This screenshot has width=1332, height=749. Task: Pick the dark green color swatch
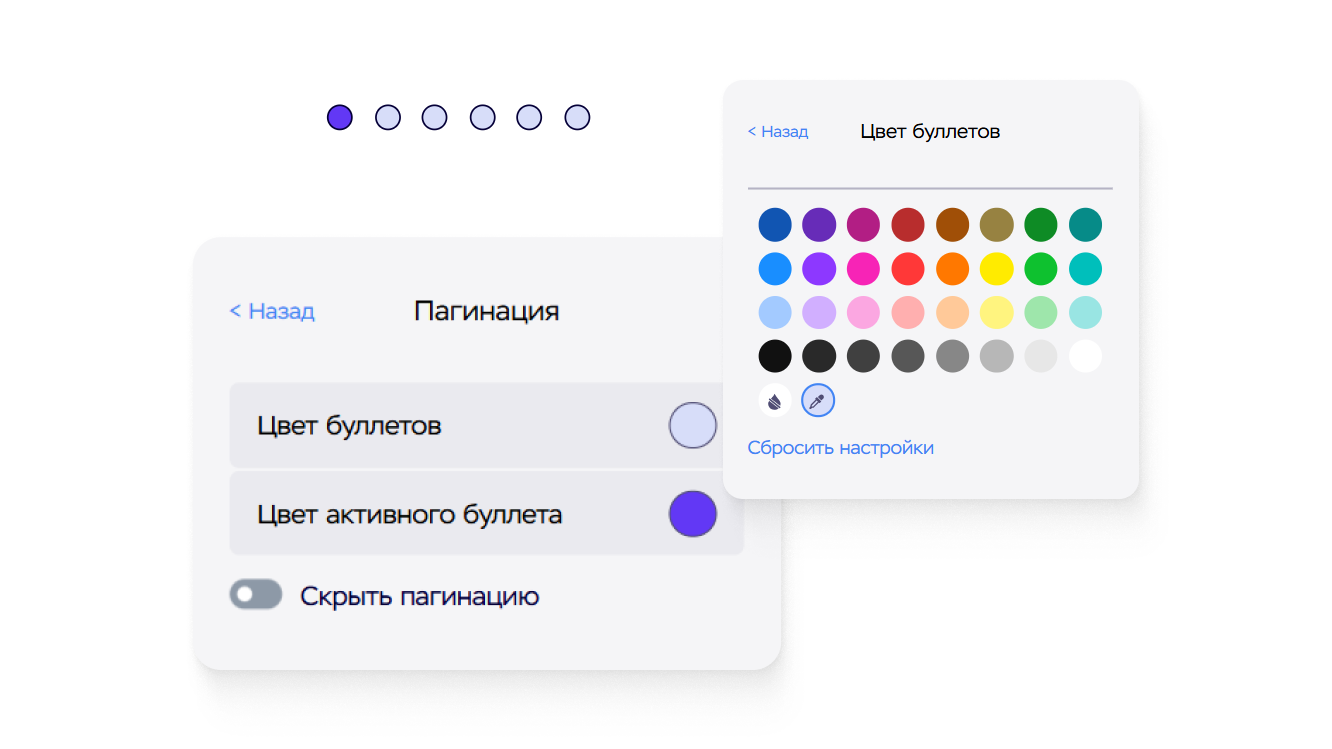point(1041,225)
